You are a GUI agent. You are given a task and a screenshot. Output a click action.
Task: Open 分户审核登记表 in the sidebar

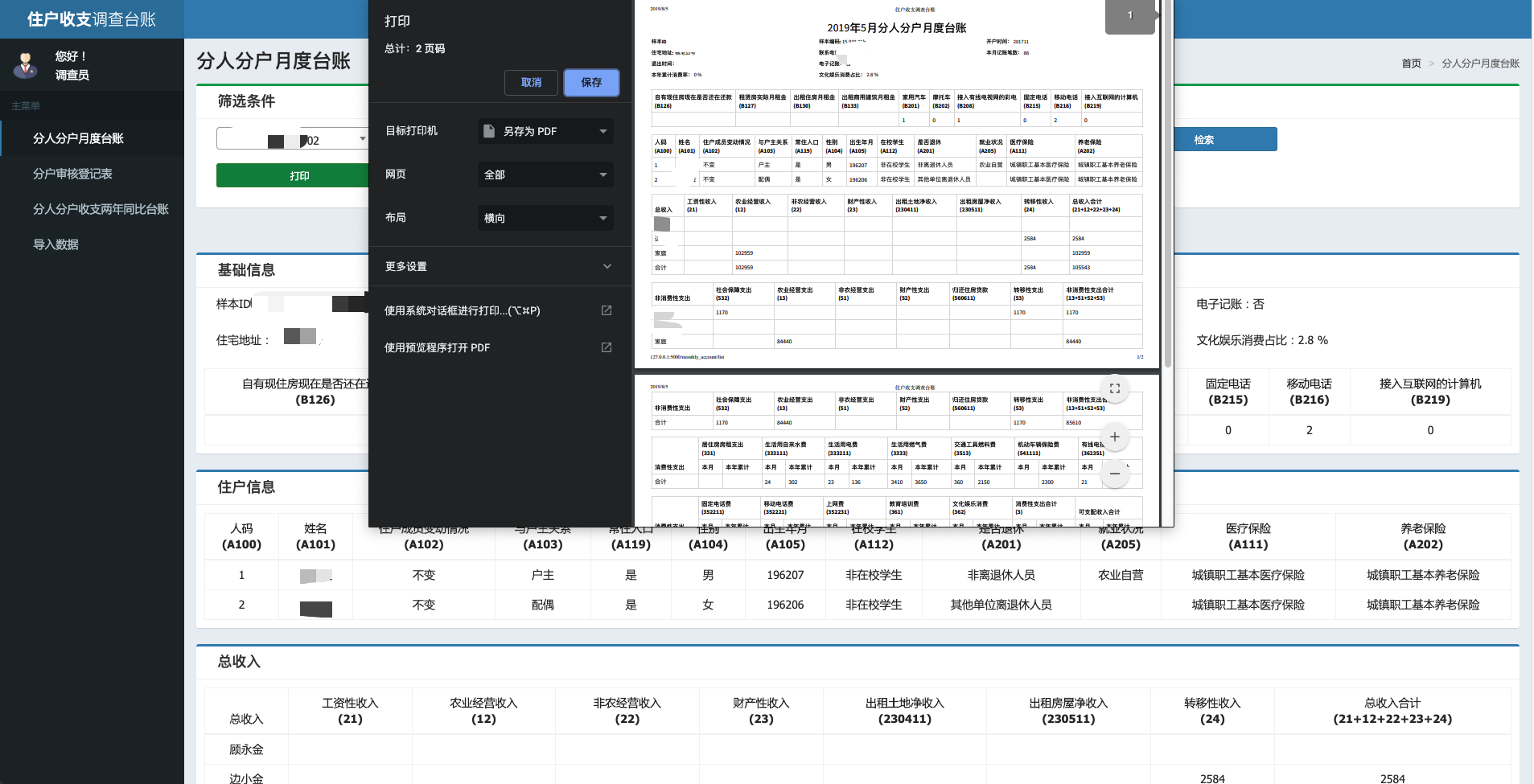point(72,174)
